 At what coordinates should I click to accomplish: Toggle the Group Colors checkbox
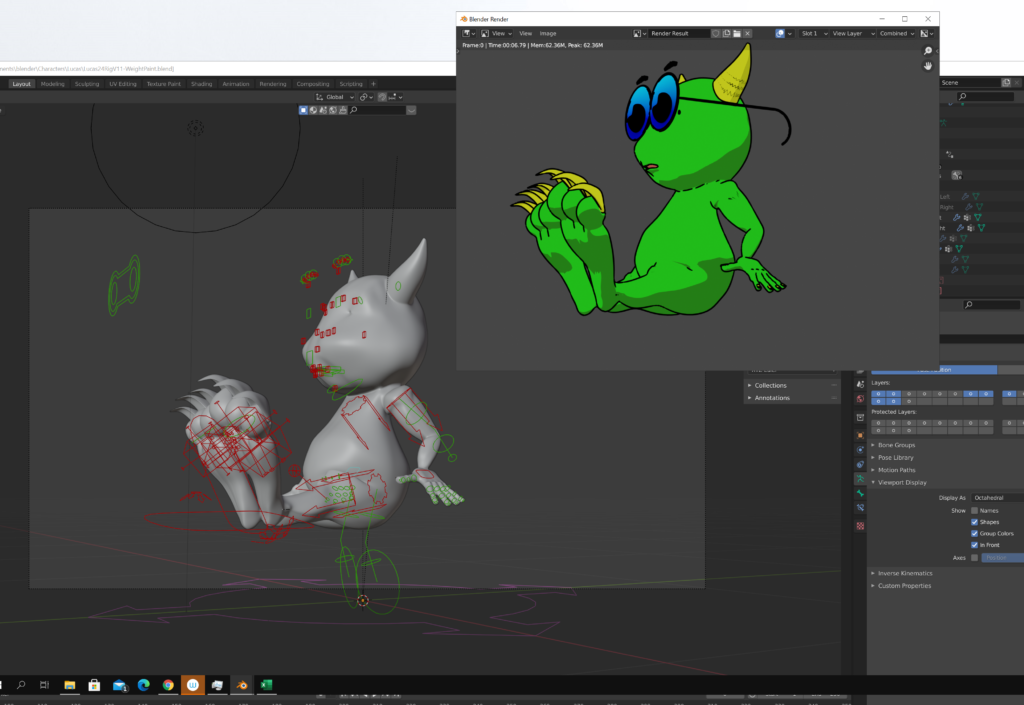(x=975, y=533)
